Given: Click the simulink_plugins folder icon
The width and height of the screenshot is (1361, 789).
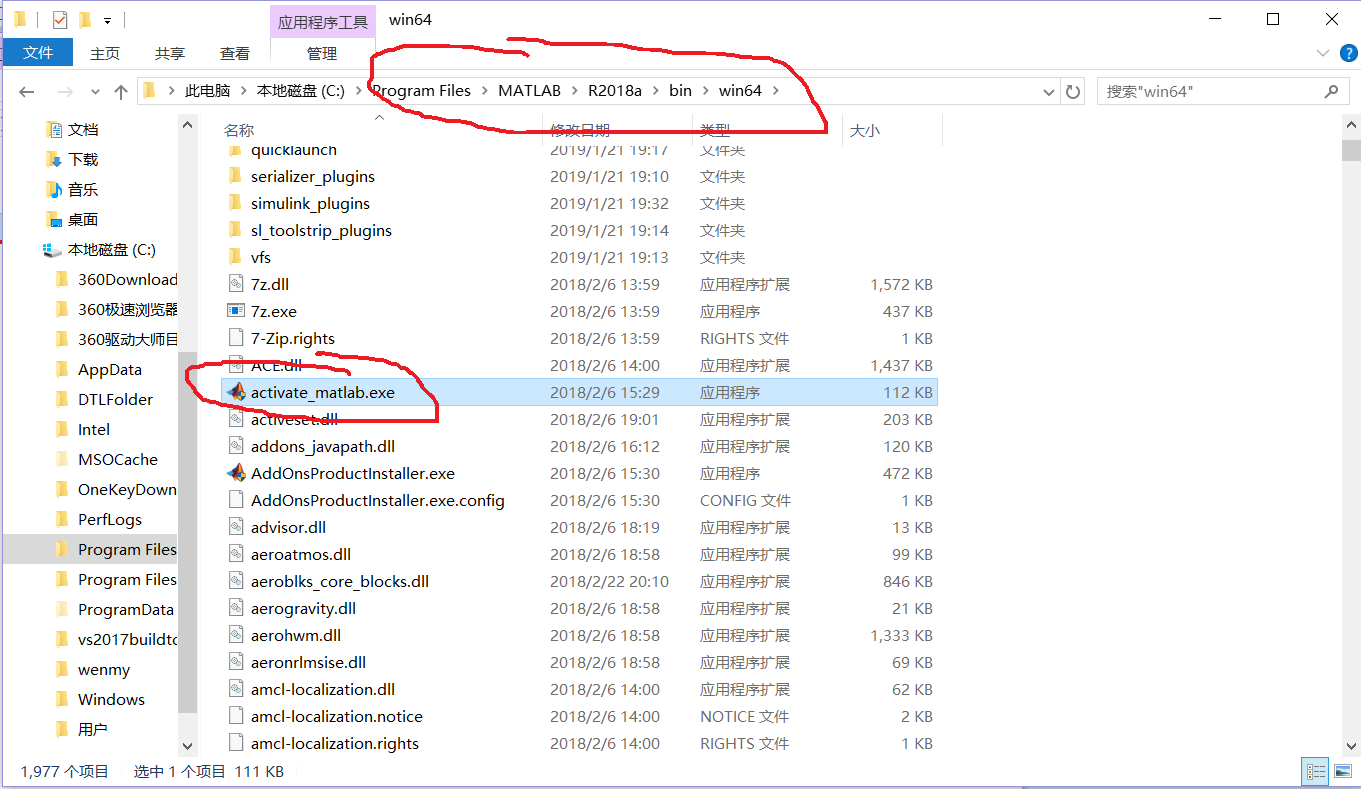Looking at the screenshot, I should click(236, 203).
